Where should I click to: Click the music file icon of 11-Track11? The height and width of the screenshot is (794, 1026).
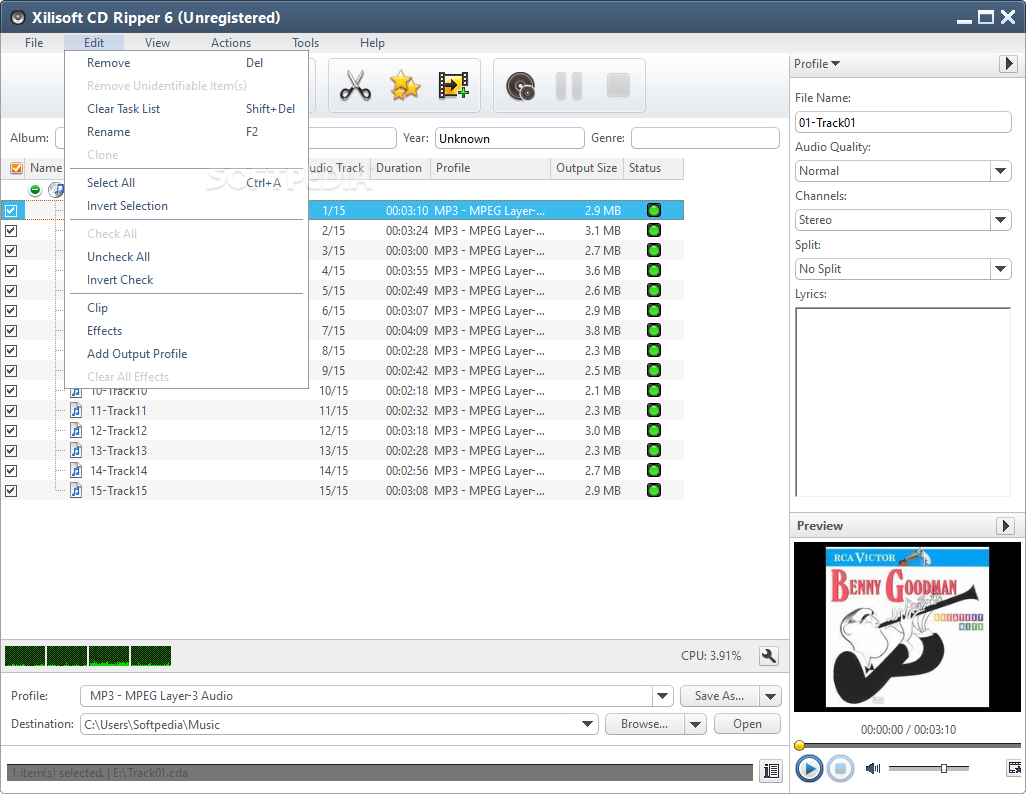[x=77, y=410]
